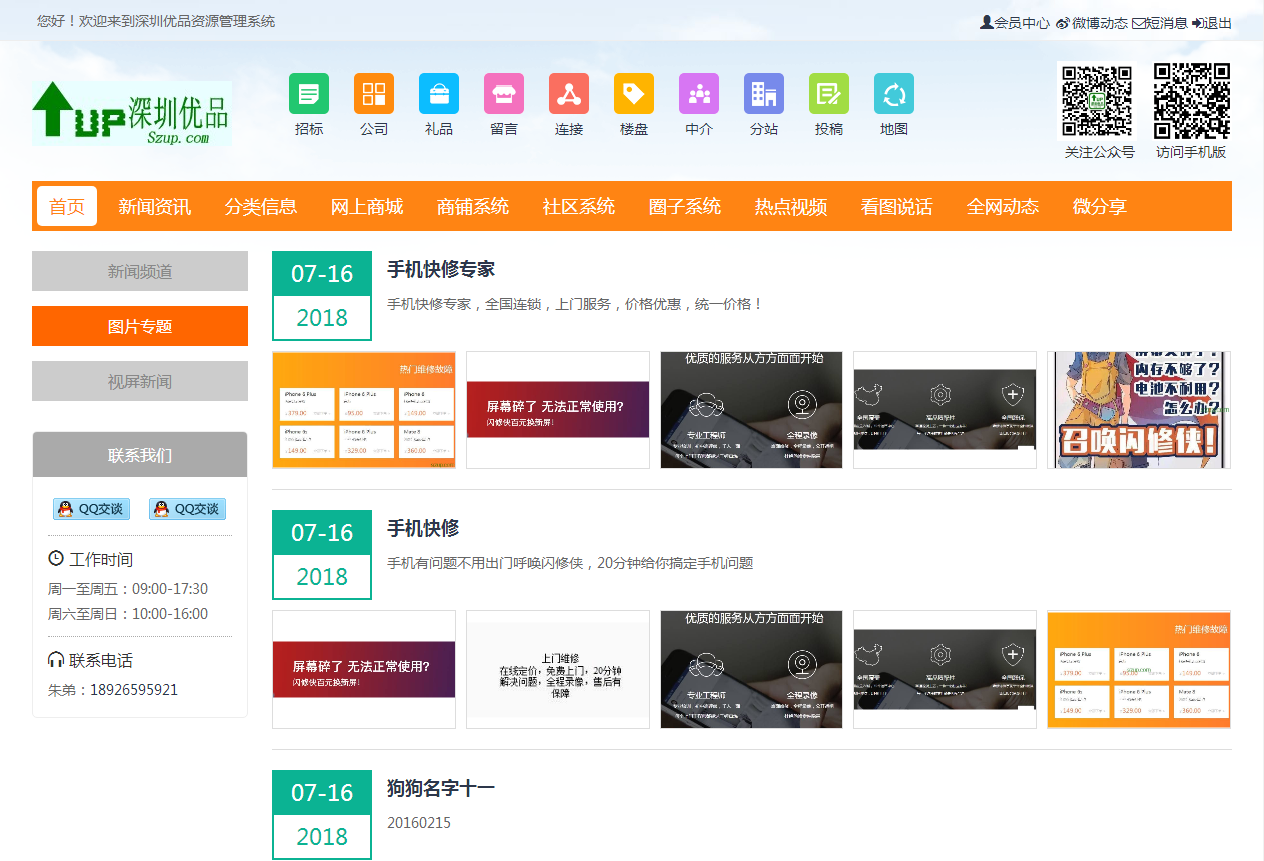The width and height of the screenshot is (1264, 861).
Task: Select the 新闻频道 sidebar tab
Action: [x=140, y=271]
